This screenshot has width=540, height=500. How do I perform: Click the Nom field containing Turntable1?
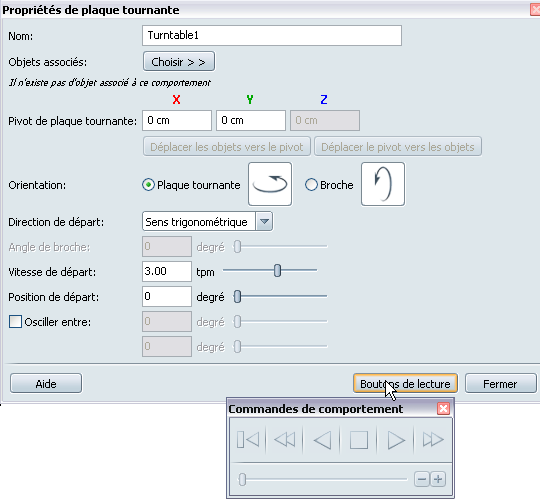(272, 35)
